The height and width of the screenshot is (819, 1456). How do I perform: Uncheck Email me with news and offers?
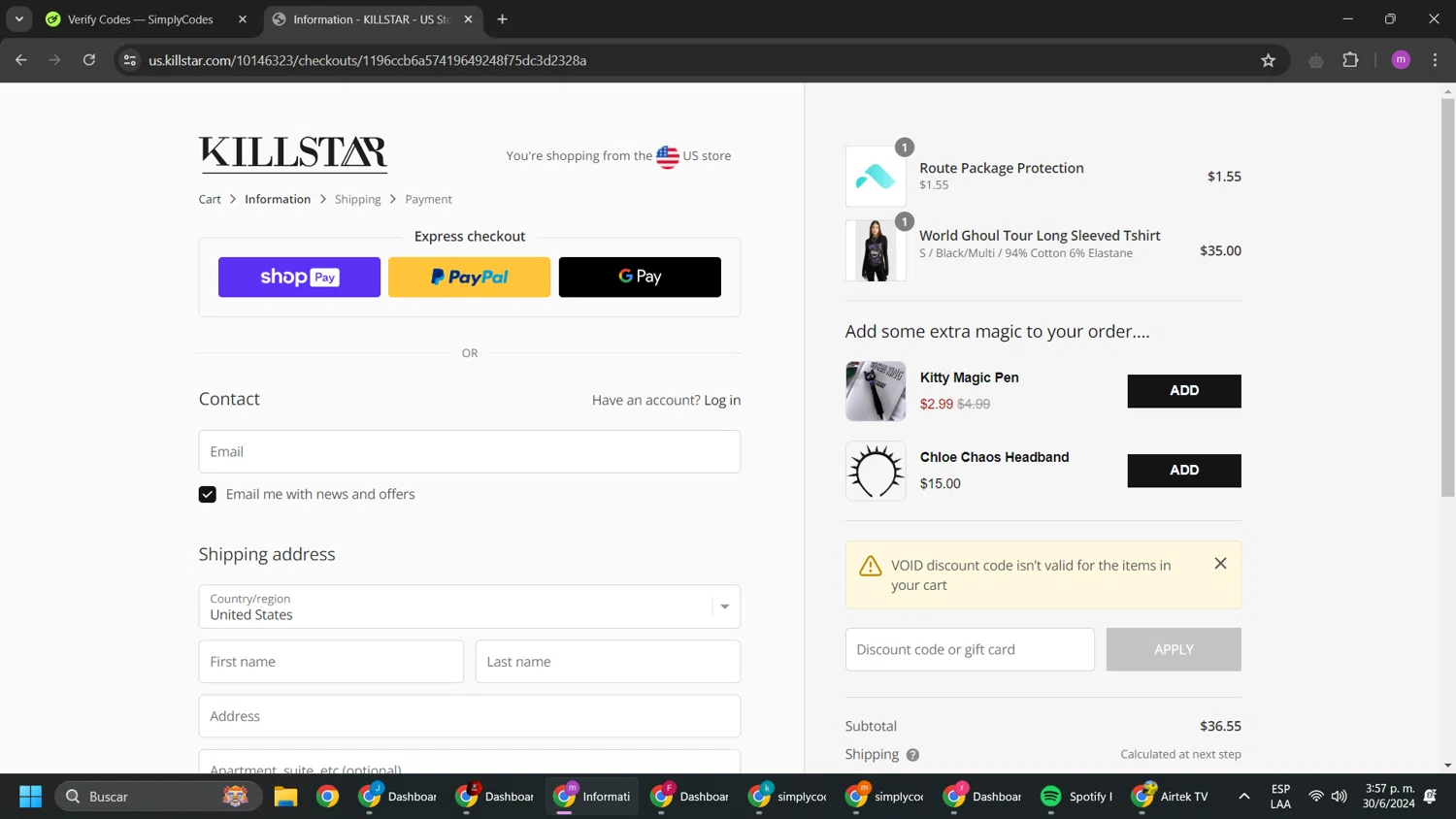coord(208,495)
